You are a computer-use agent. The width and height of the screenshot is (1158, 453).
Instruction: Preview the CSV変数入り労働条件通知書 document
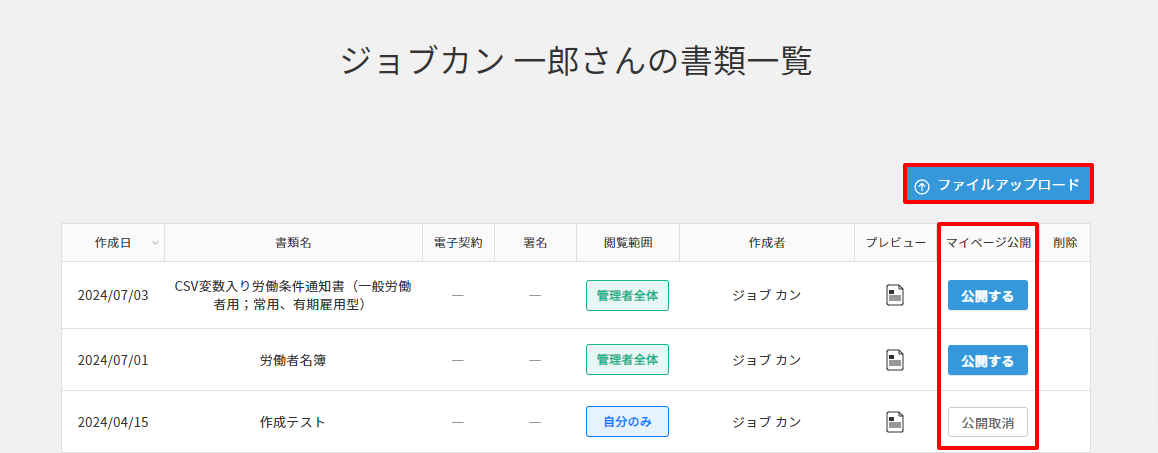pyautogui.click(x=895, y=295)
